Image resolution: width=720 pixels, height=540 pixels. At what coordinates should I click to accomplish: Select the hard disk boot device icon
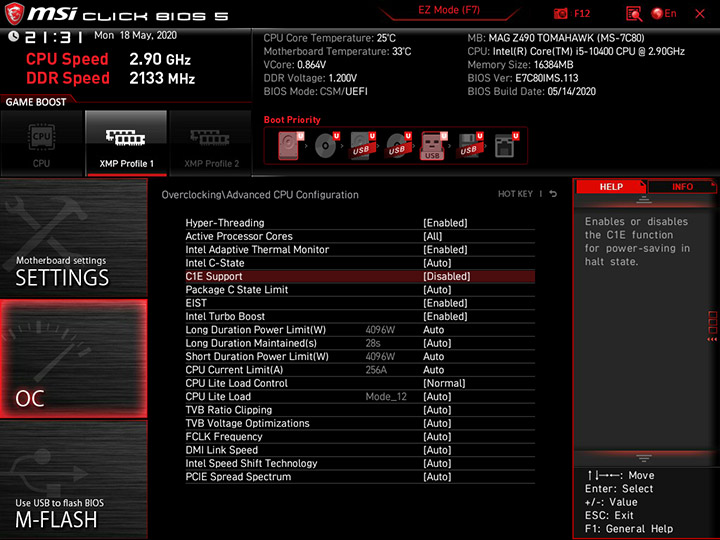point(290,146)
